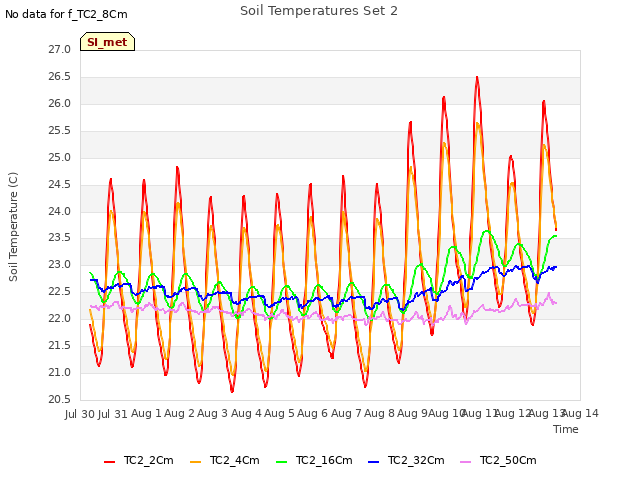Image resolution: width=640 pixels, height=480 pixels.
Task: Click the lowest red trough near Aug 4
Action: pyautogui.click(x=232, y=391)
